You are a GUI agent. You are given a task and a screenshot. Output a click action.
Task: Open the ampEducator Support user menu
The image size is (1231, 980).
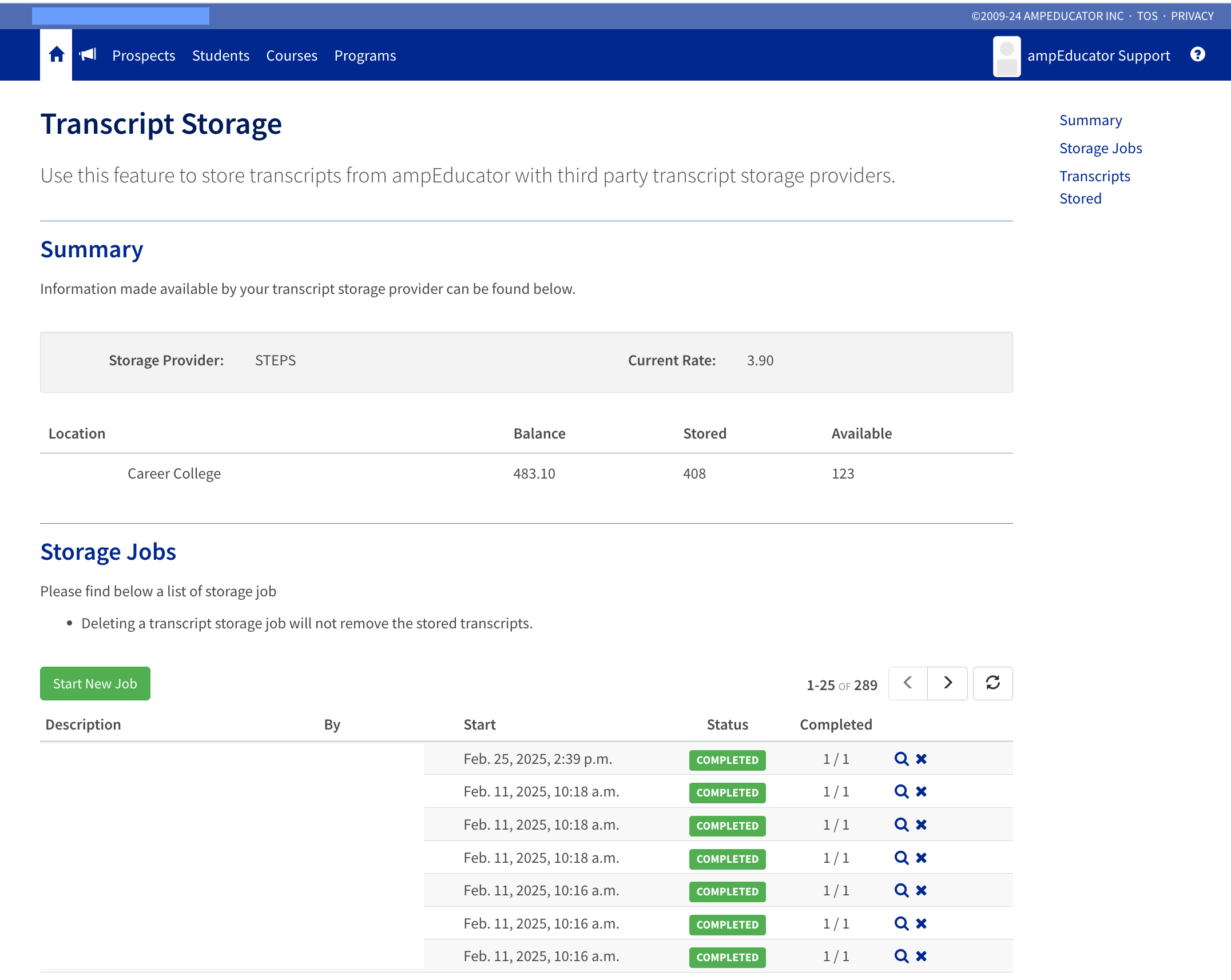point(1098,55)
